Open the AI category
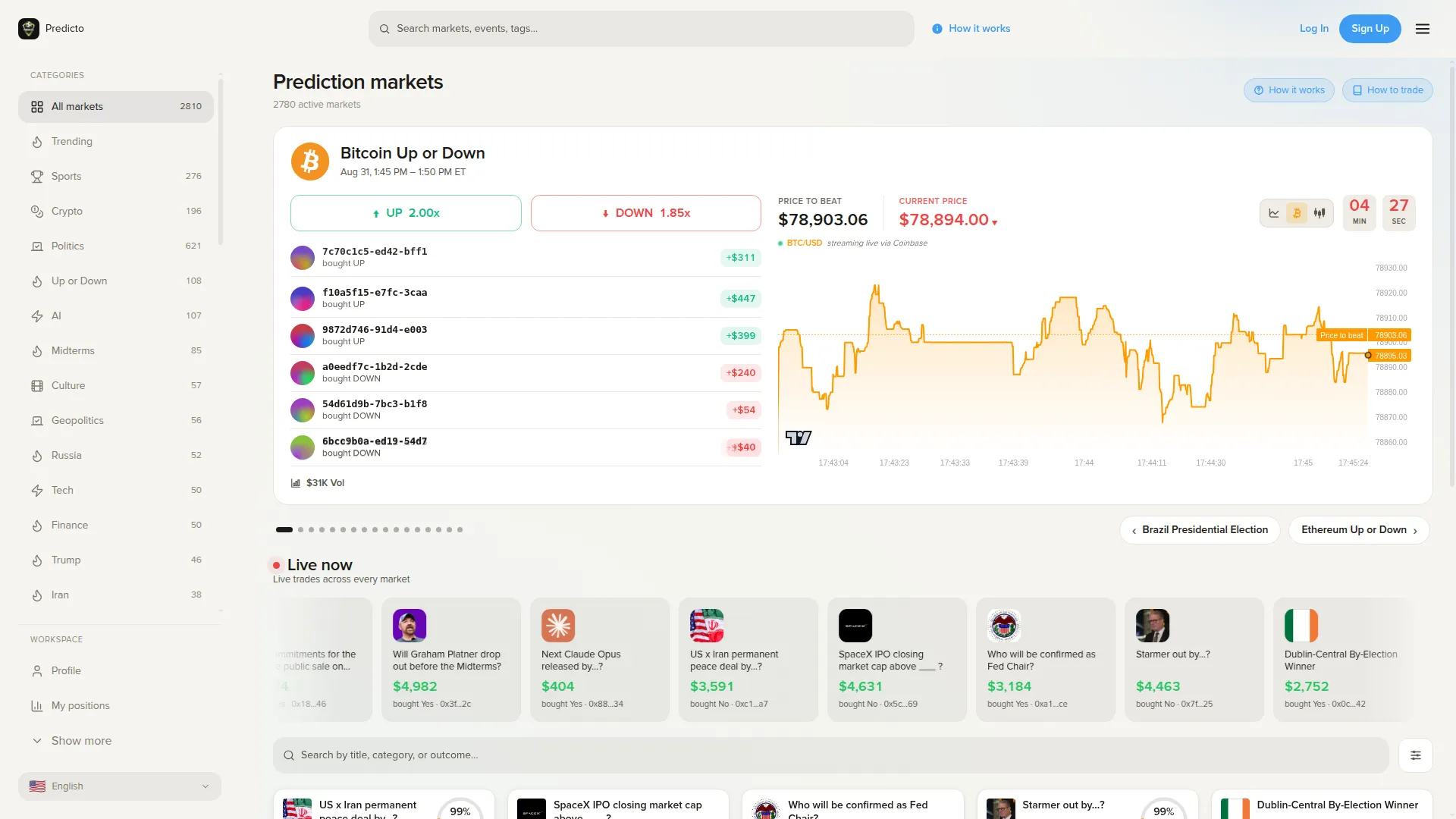This screenshot has height=819, width=1456. point(116,316)
